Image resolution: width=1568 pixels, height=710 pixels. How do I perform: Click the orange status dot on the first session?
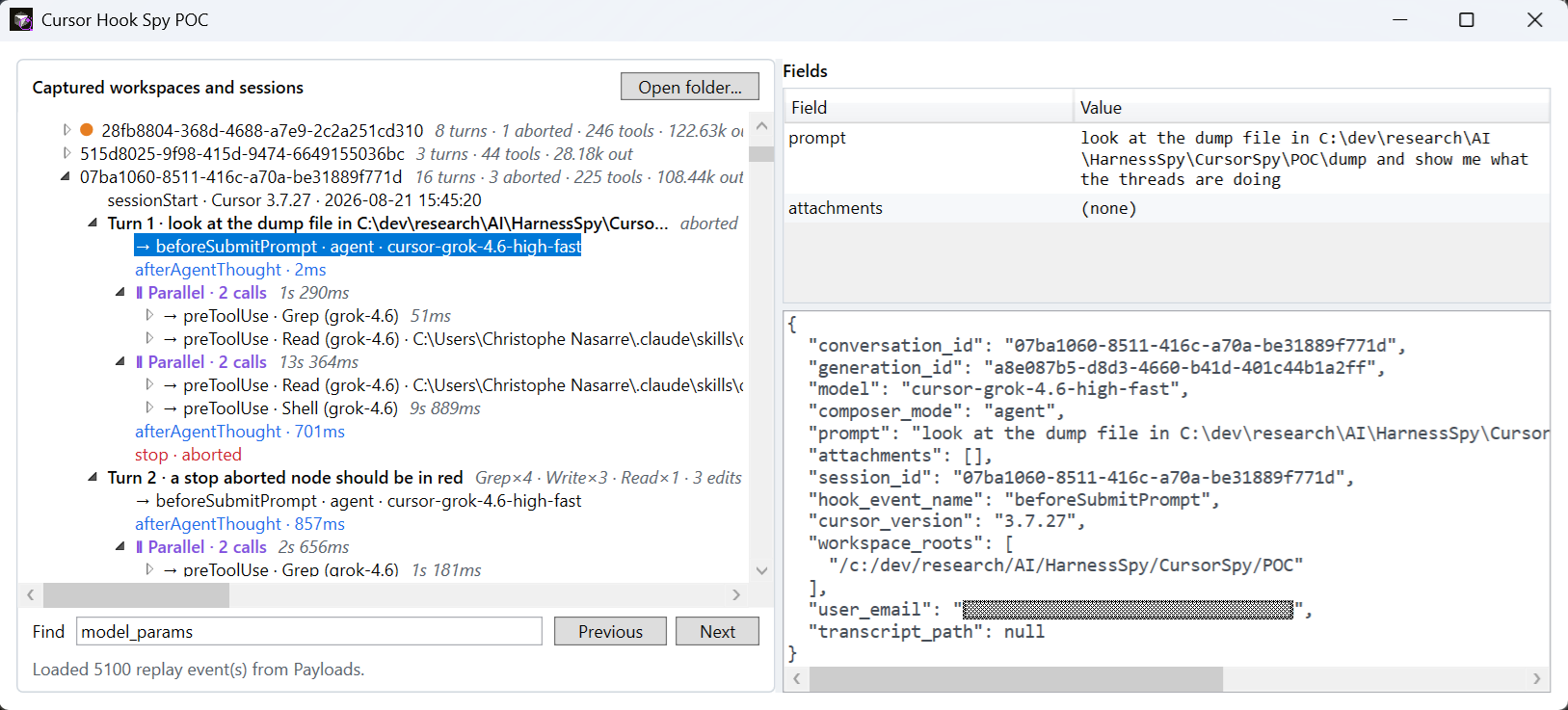click(x=87, y=130)
